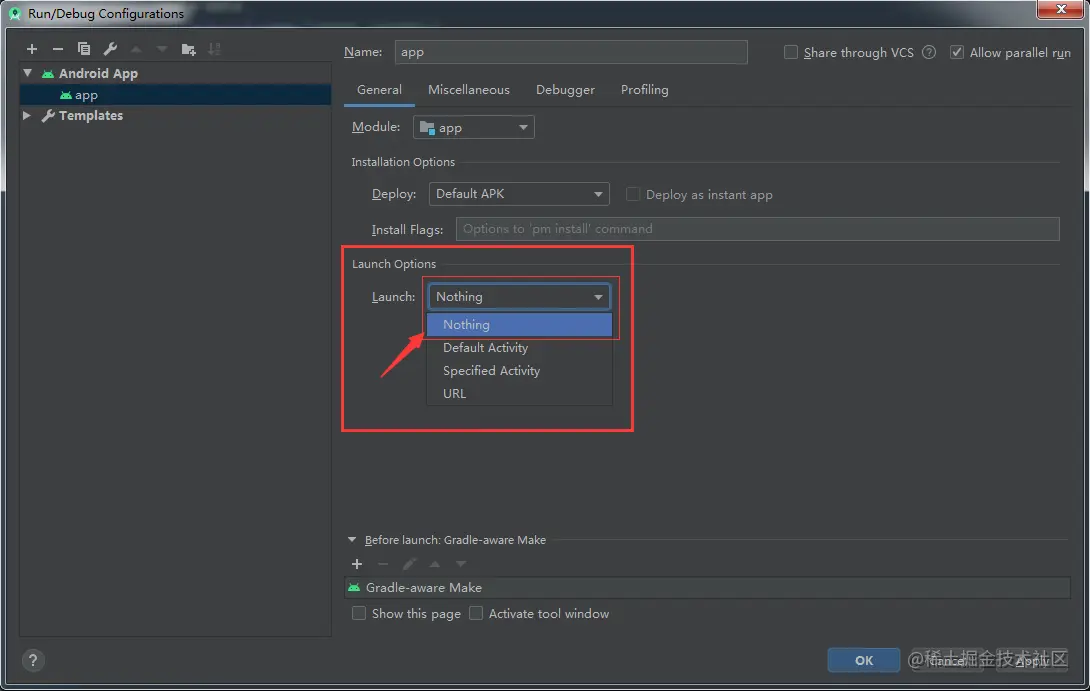Viewport: 1090px width, 691px height.
Task: Add a new run configuration
Action: coord(32,49)
